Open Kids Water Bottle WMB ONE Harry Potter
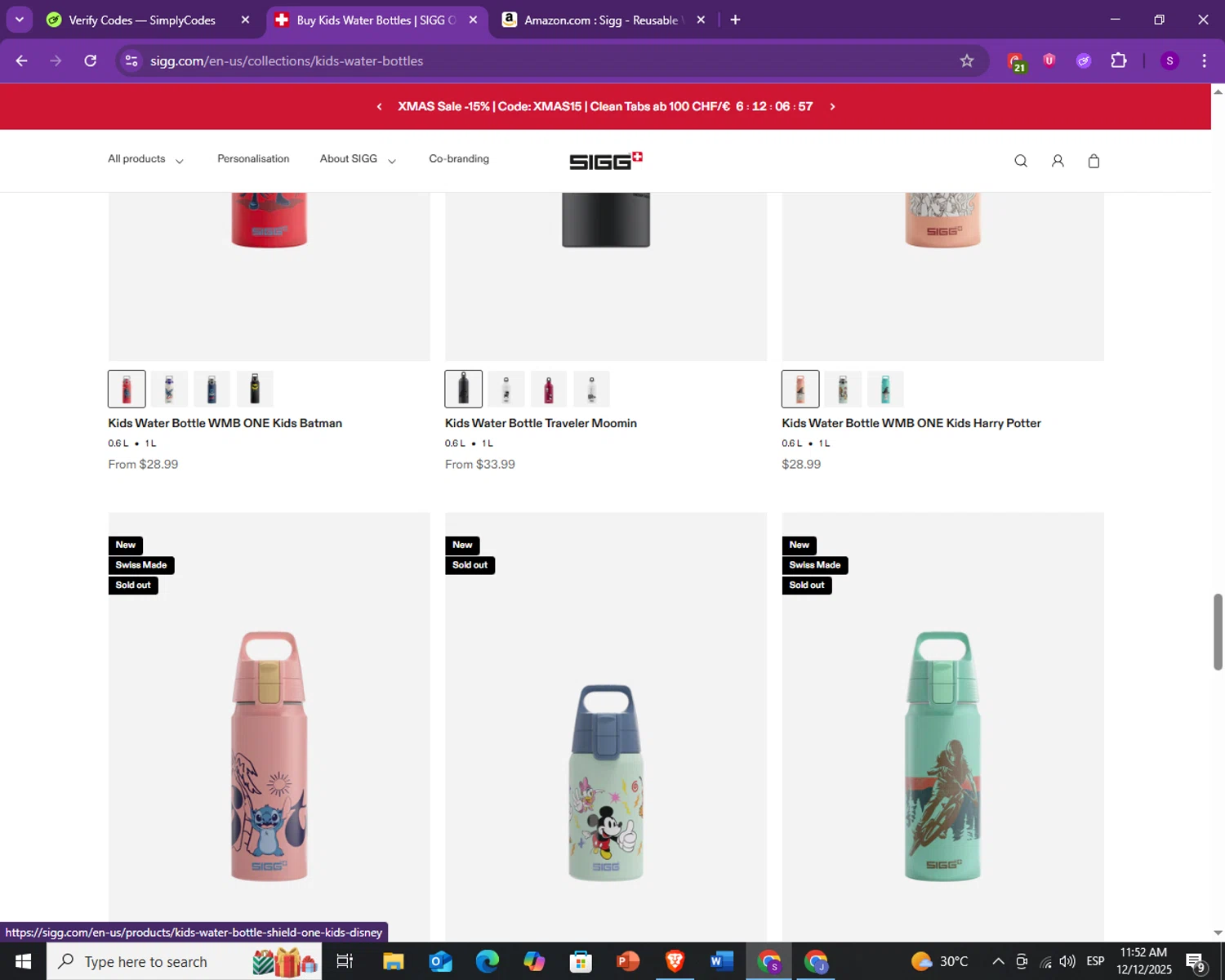This screenshot has height=980, width=1225. tap(911, 423)
